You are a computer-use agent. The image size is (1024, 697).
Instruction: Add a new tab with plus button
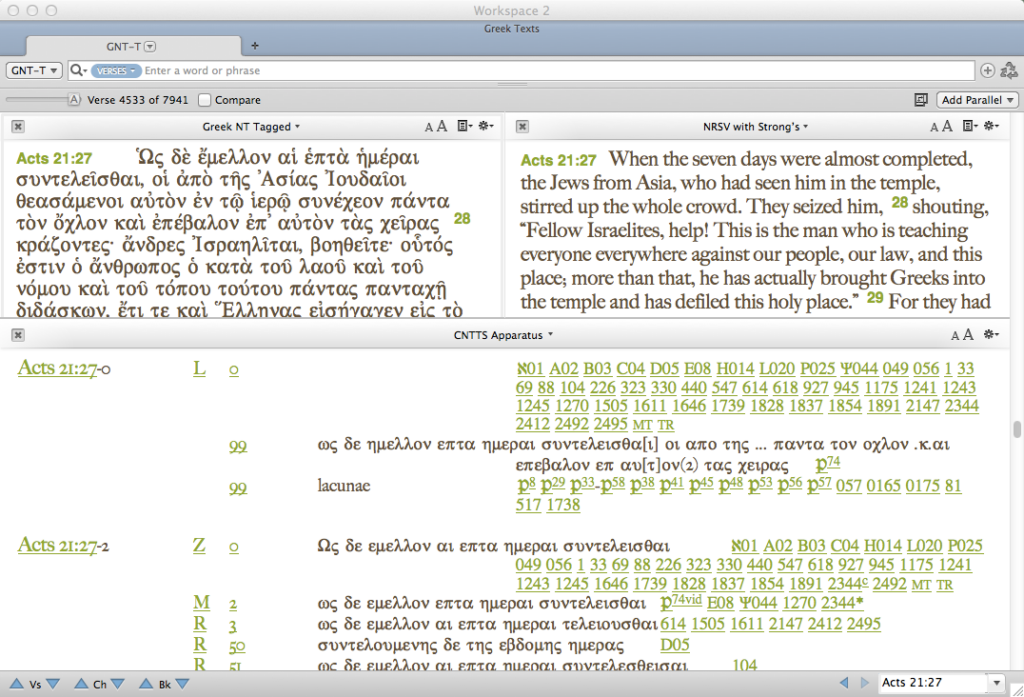coord(254,46)
